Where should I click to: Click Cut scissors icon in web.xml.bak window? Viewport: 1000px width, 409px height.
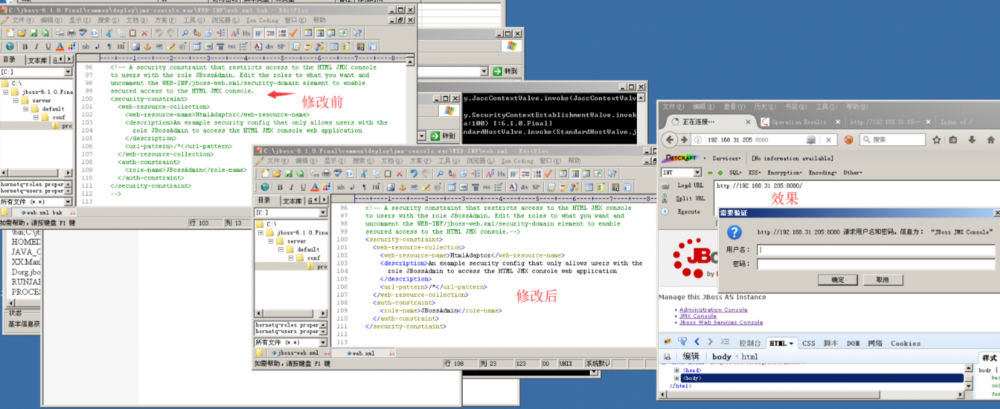[108, 33]
